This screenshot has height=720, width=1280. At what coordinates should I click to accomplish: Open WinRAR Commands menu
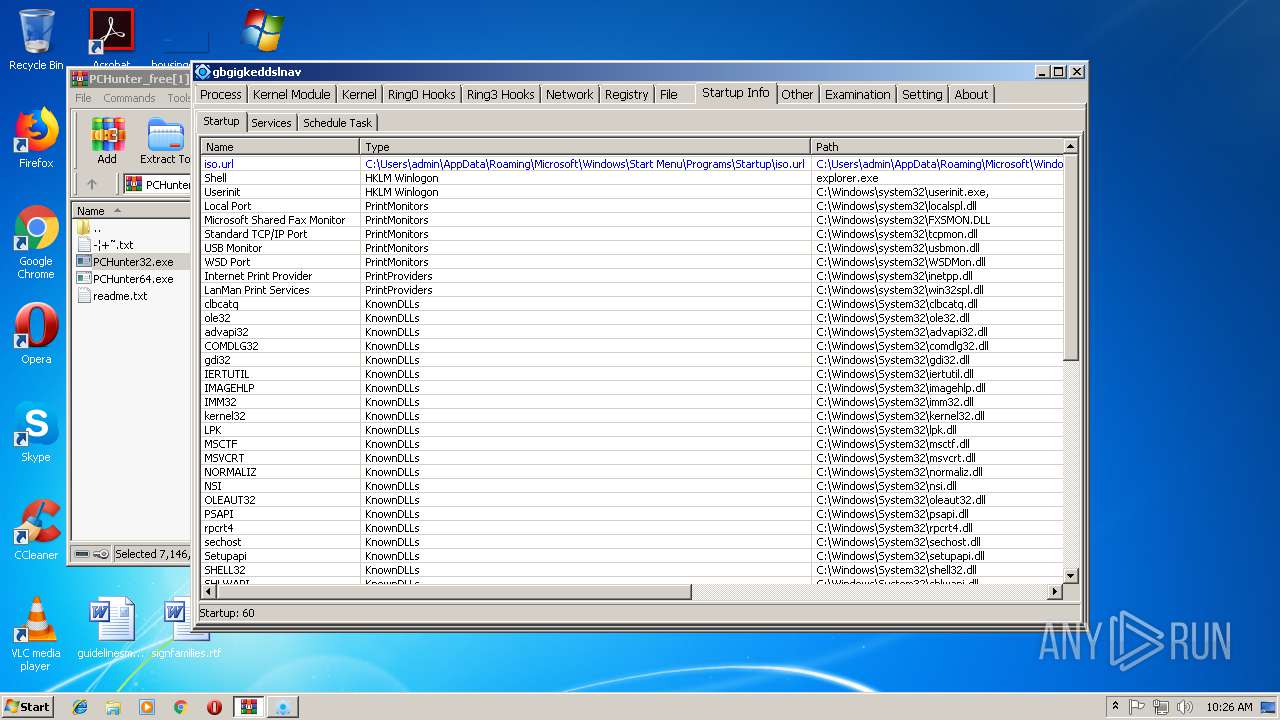(x=129, y=98)
